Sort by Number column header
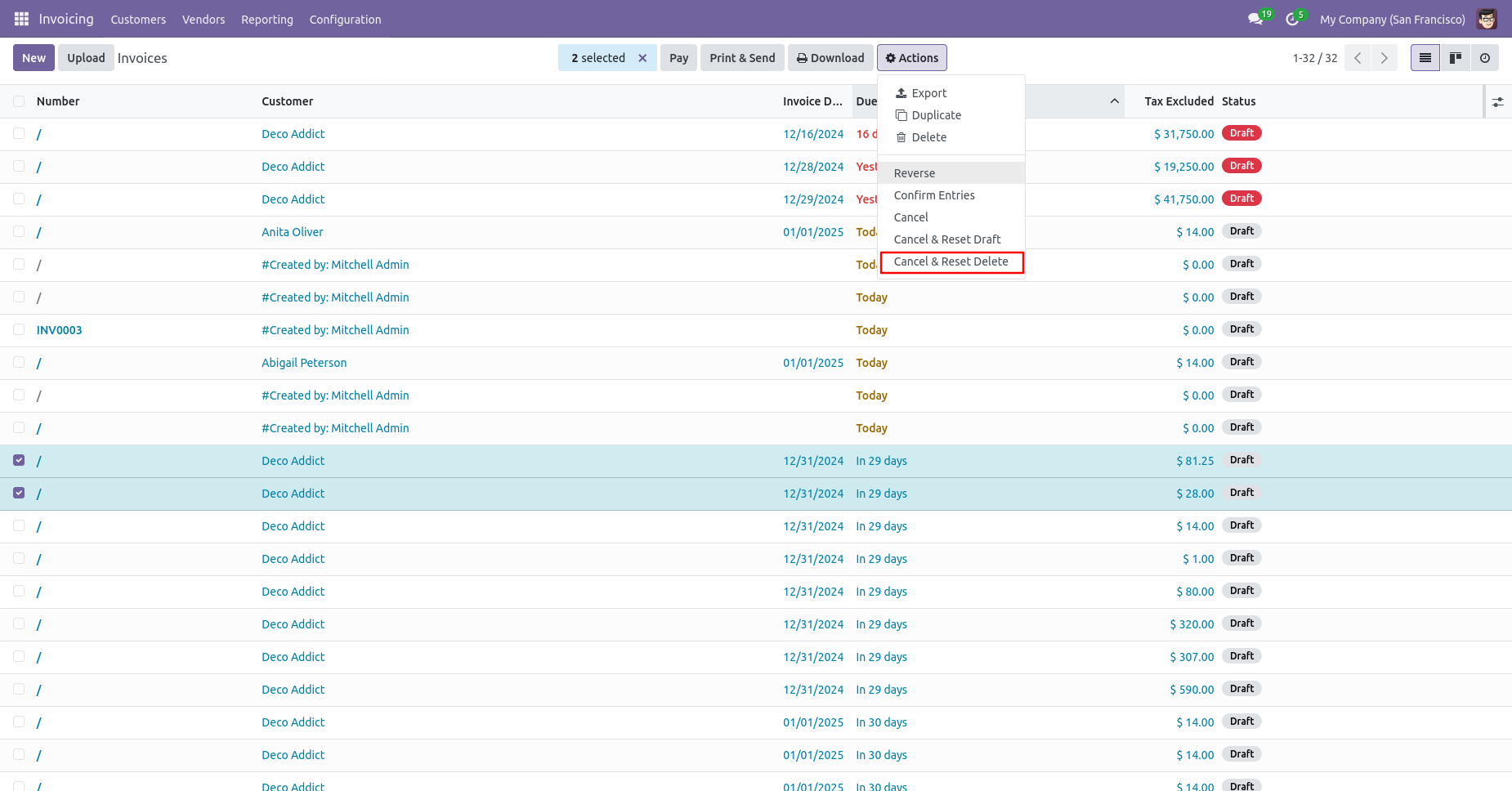The height and width of the screenshot is (791, 1512). 58,101
